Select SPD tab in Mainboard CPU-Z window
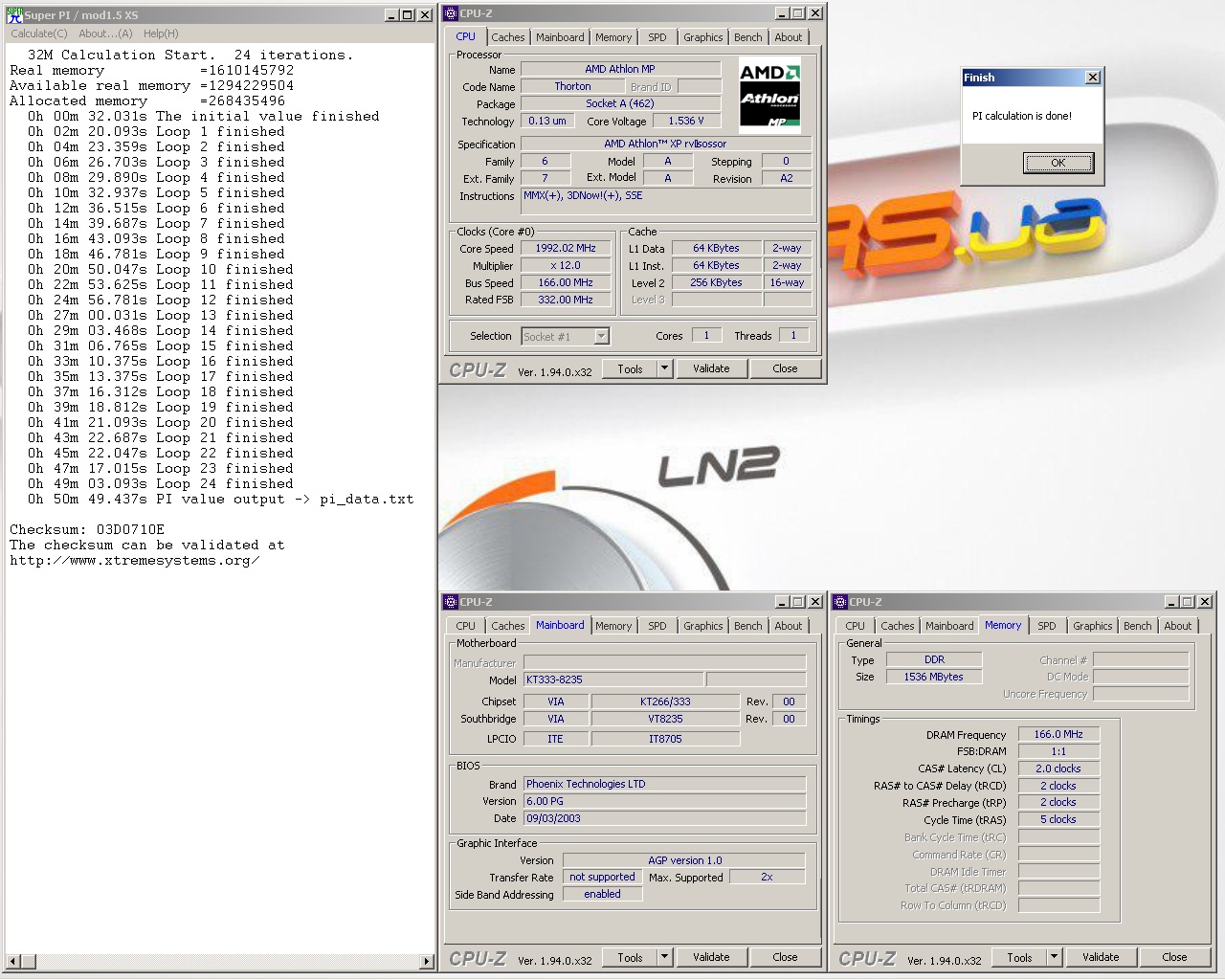The height and width of the screenshot is (980, 1225). (x=657, y=626)
